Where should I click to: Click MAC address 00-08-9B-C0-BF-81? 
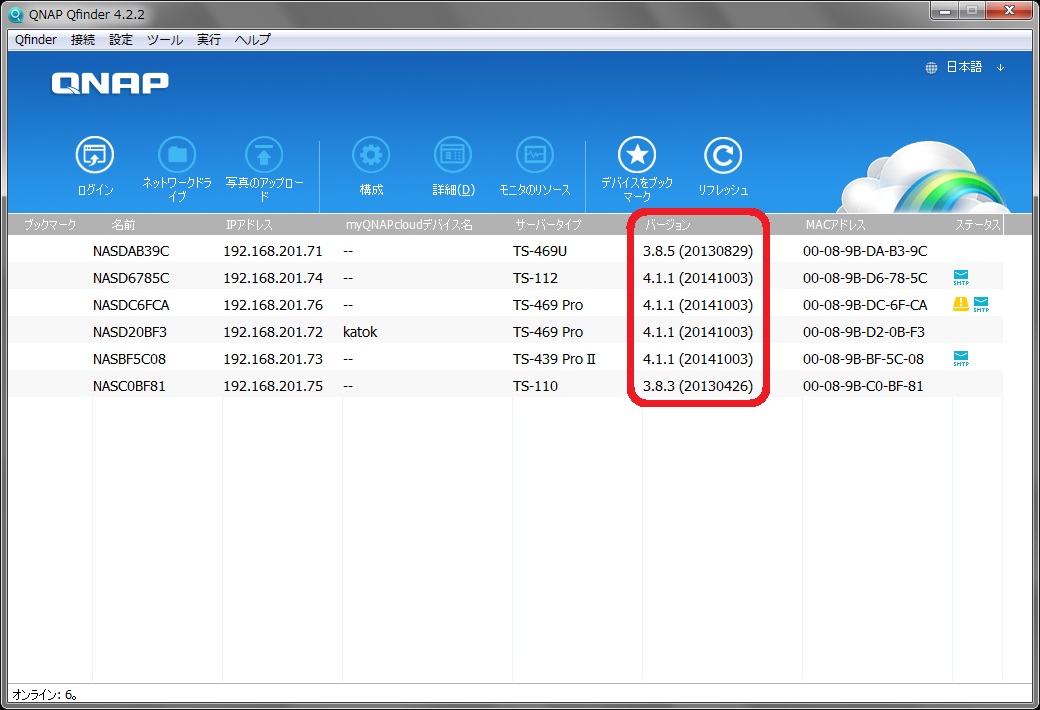(x=863, y=386)
